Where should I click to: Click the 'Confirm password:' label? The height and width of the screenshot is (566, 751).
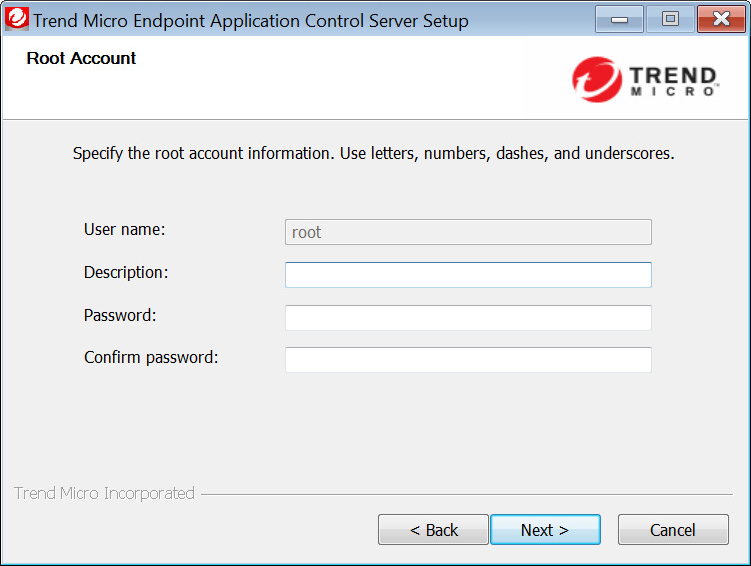point(150,357)
